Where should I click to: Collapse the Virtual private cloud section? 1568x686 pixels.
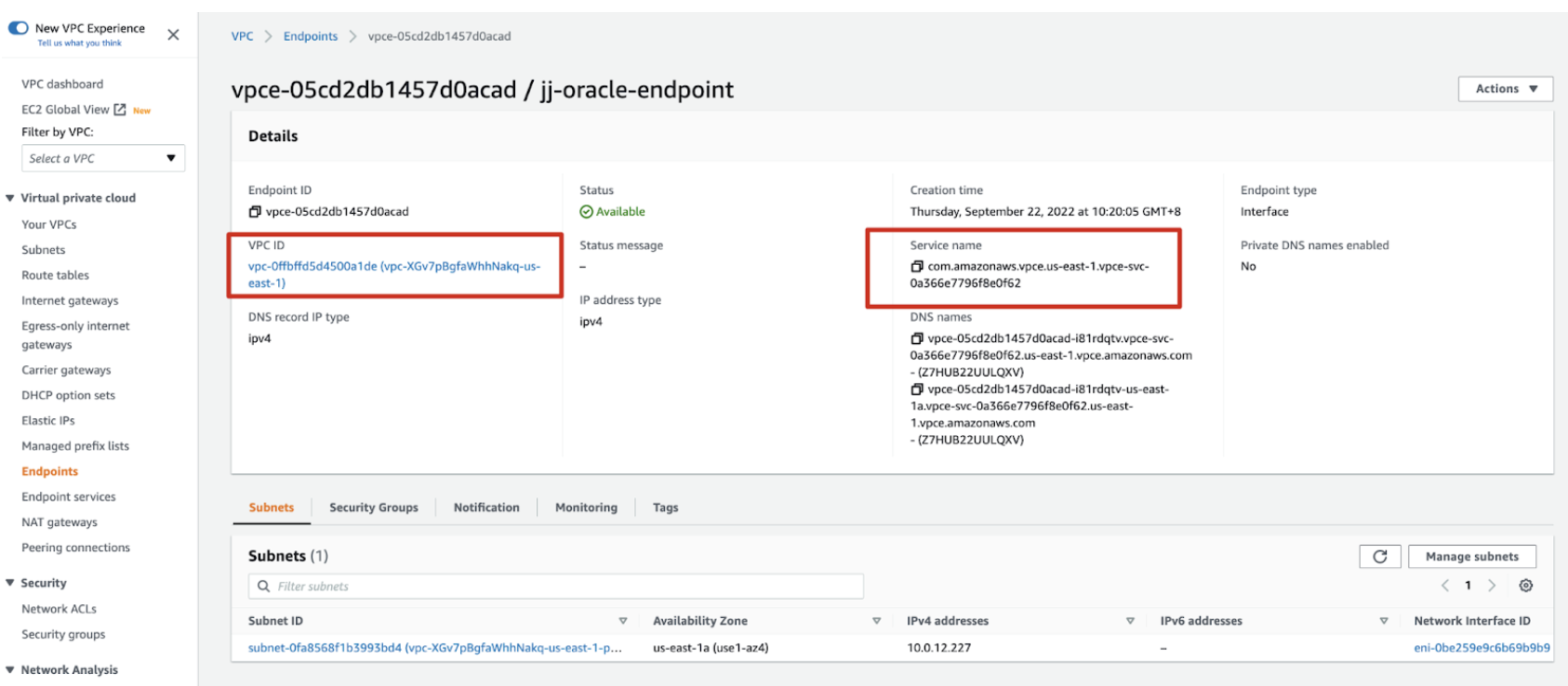click(x=10, y=198)
